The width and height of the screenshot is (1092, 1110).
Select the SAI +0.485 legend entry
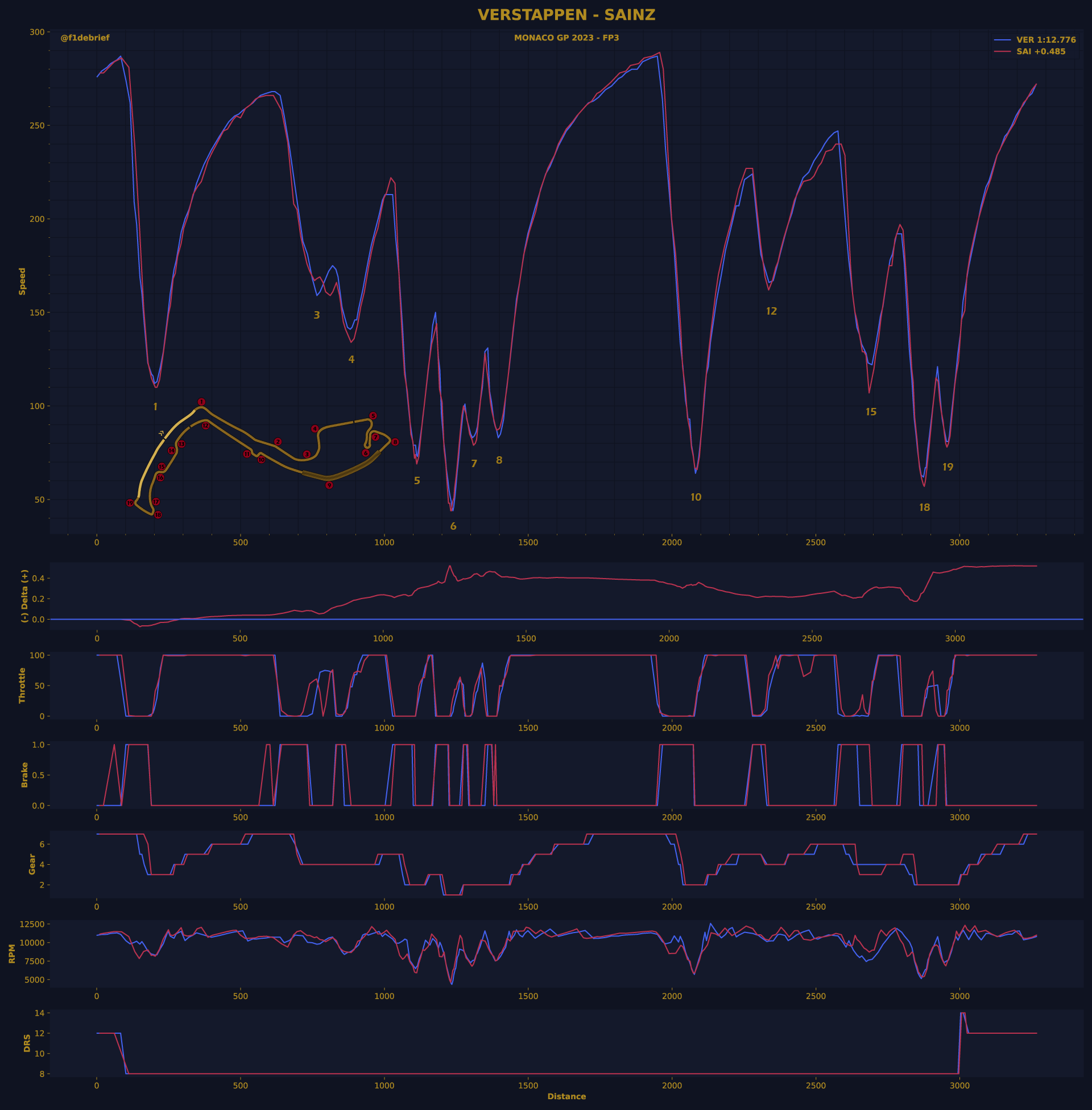pos(1041,52)
